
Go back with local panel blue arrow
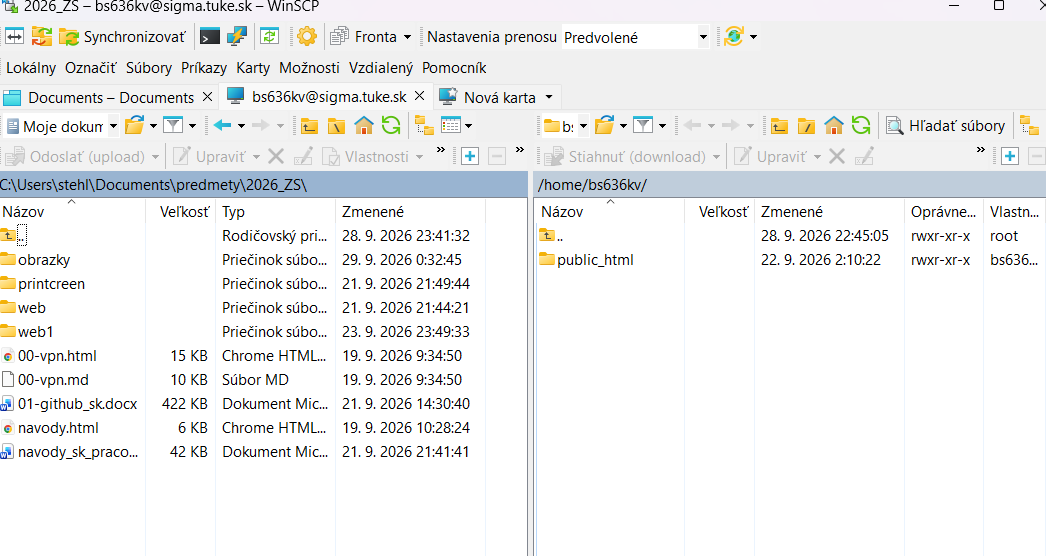[222, 125]
